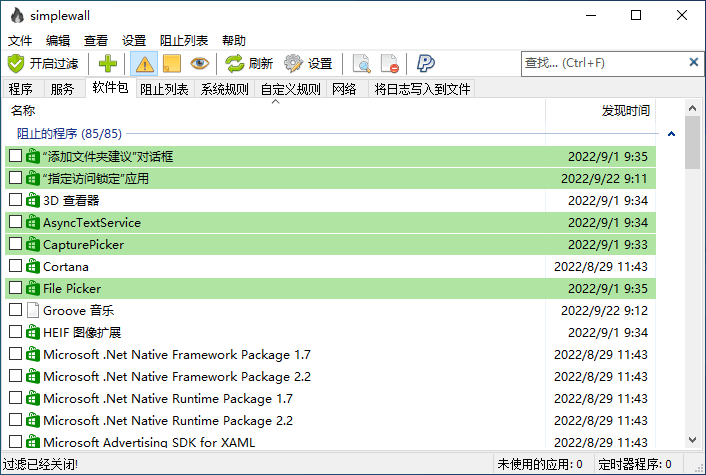The height and width of the screenshot is (475, 706).
Task: Click the 刷新 refresh button
Action: click(x=249, y=64)
